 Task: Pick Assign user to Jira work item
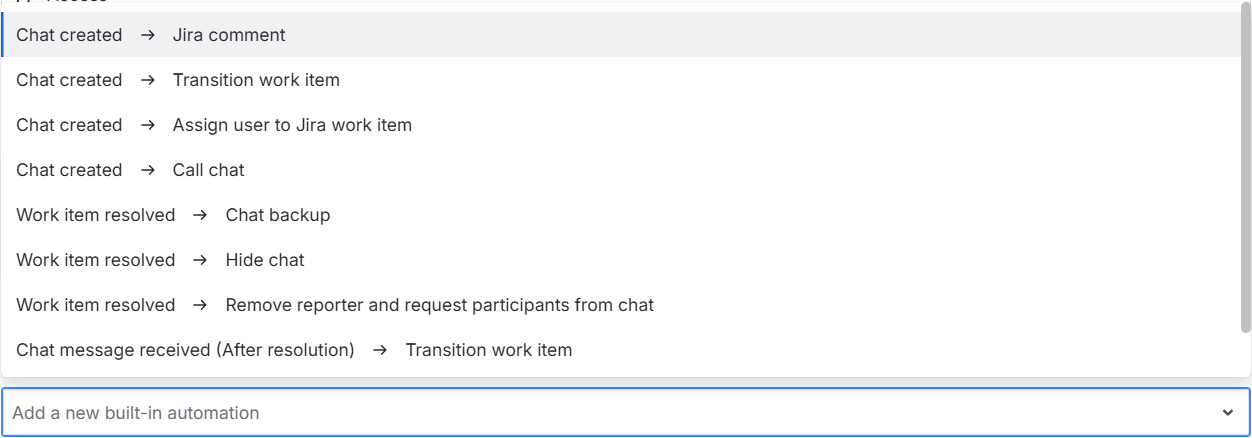[291, 125]
